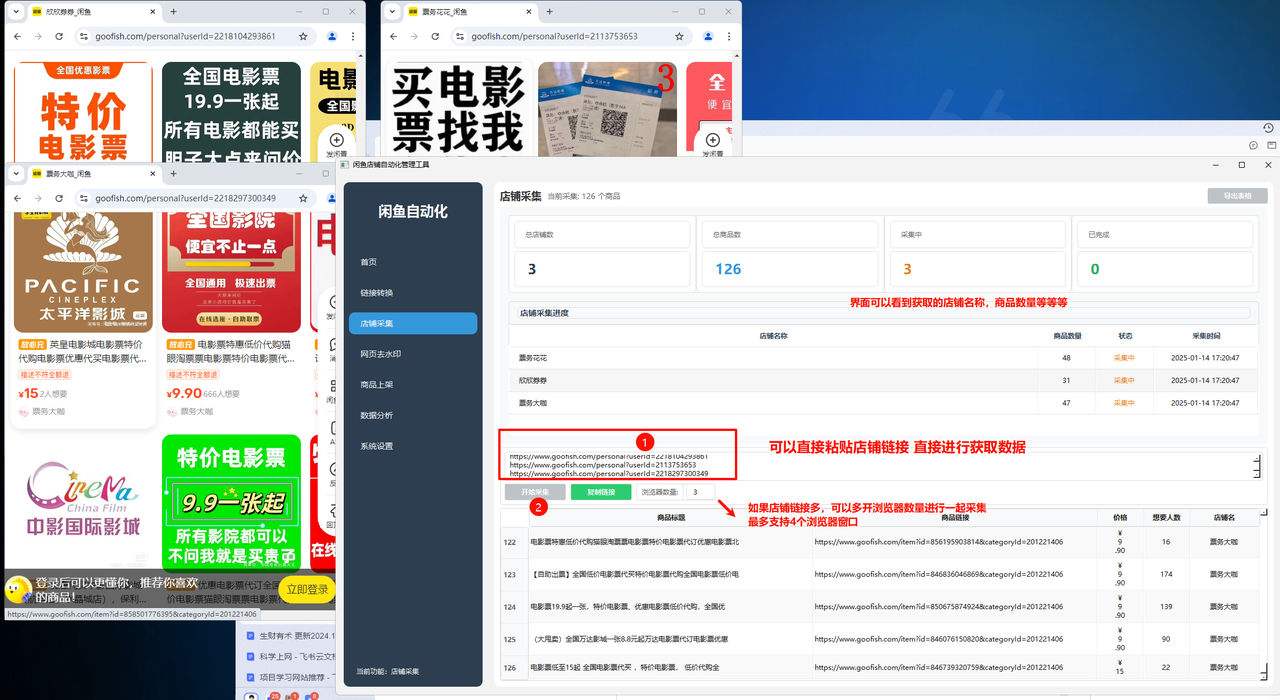The image size is (1280, 700).
Task: Click the 商品标题 column header
Action: pos(670,518)
